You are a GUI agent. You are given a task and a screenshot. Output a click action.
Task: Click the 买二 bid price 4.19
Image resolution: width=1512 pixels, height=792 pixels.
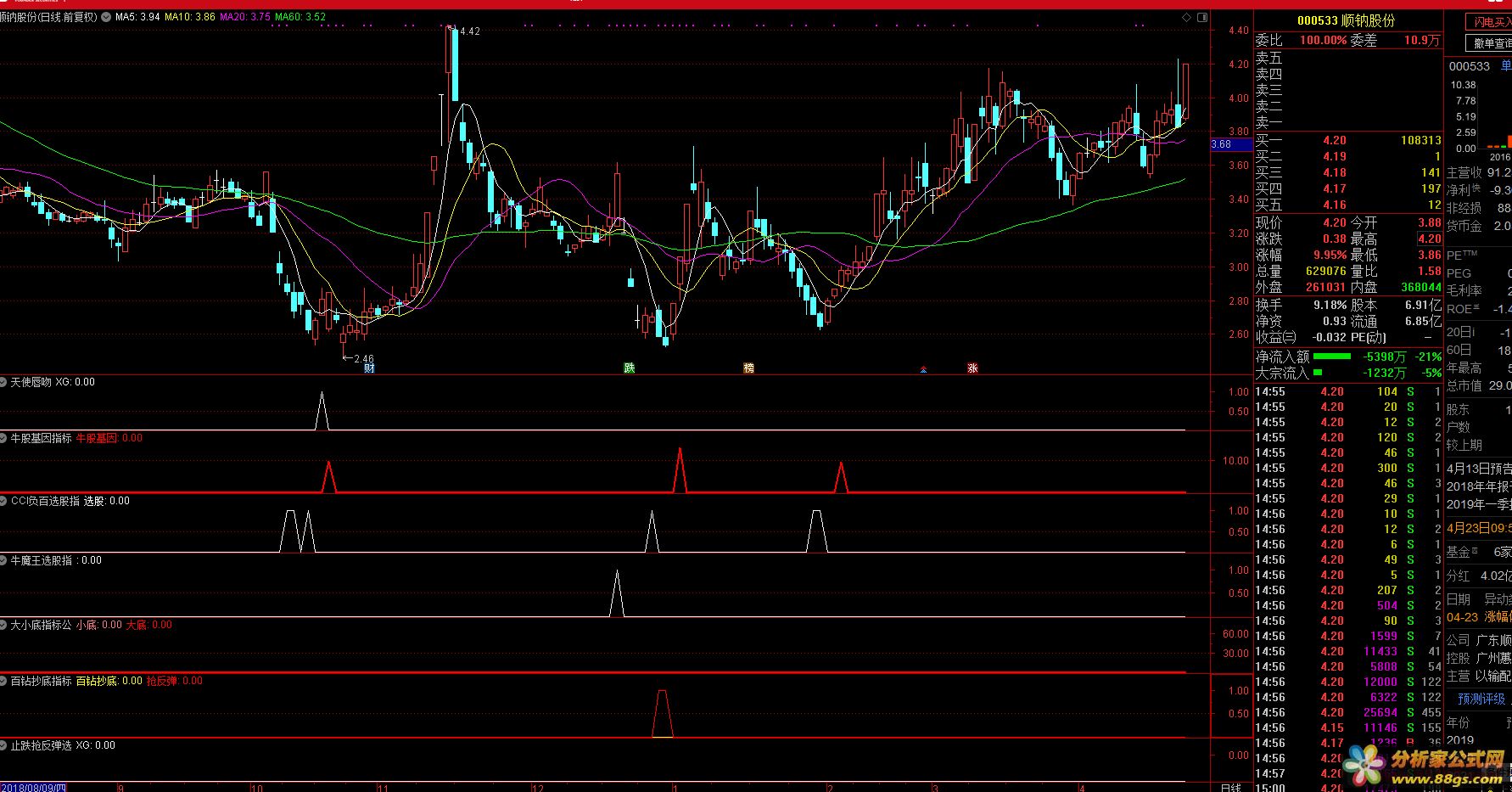point(1334,156)
